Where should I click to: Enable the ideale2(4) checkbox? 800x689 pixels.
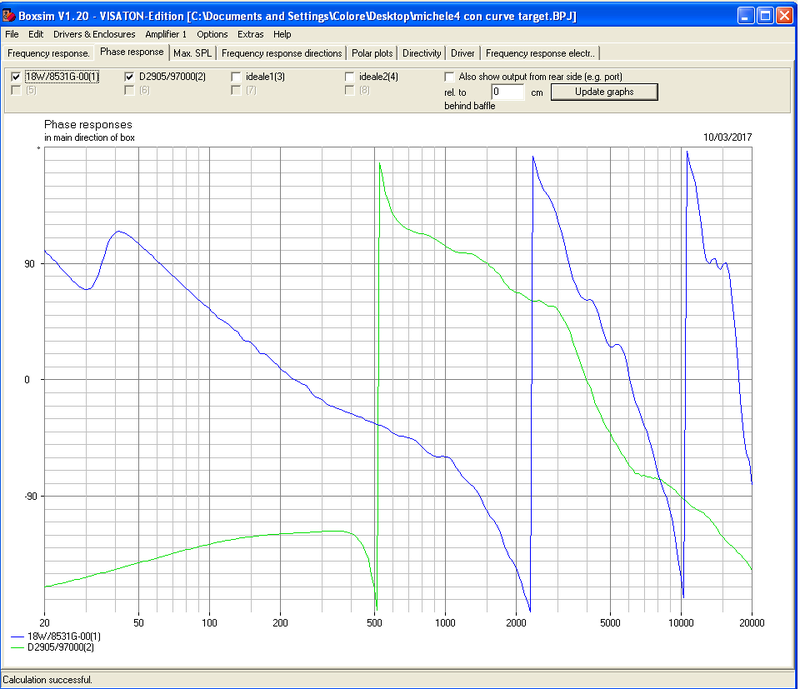349,77
